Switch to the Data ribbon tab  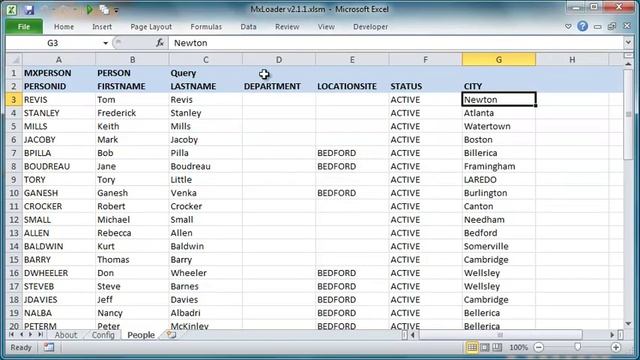pos(248,27)
